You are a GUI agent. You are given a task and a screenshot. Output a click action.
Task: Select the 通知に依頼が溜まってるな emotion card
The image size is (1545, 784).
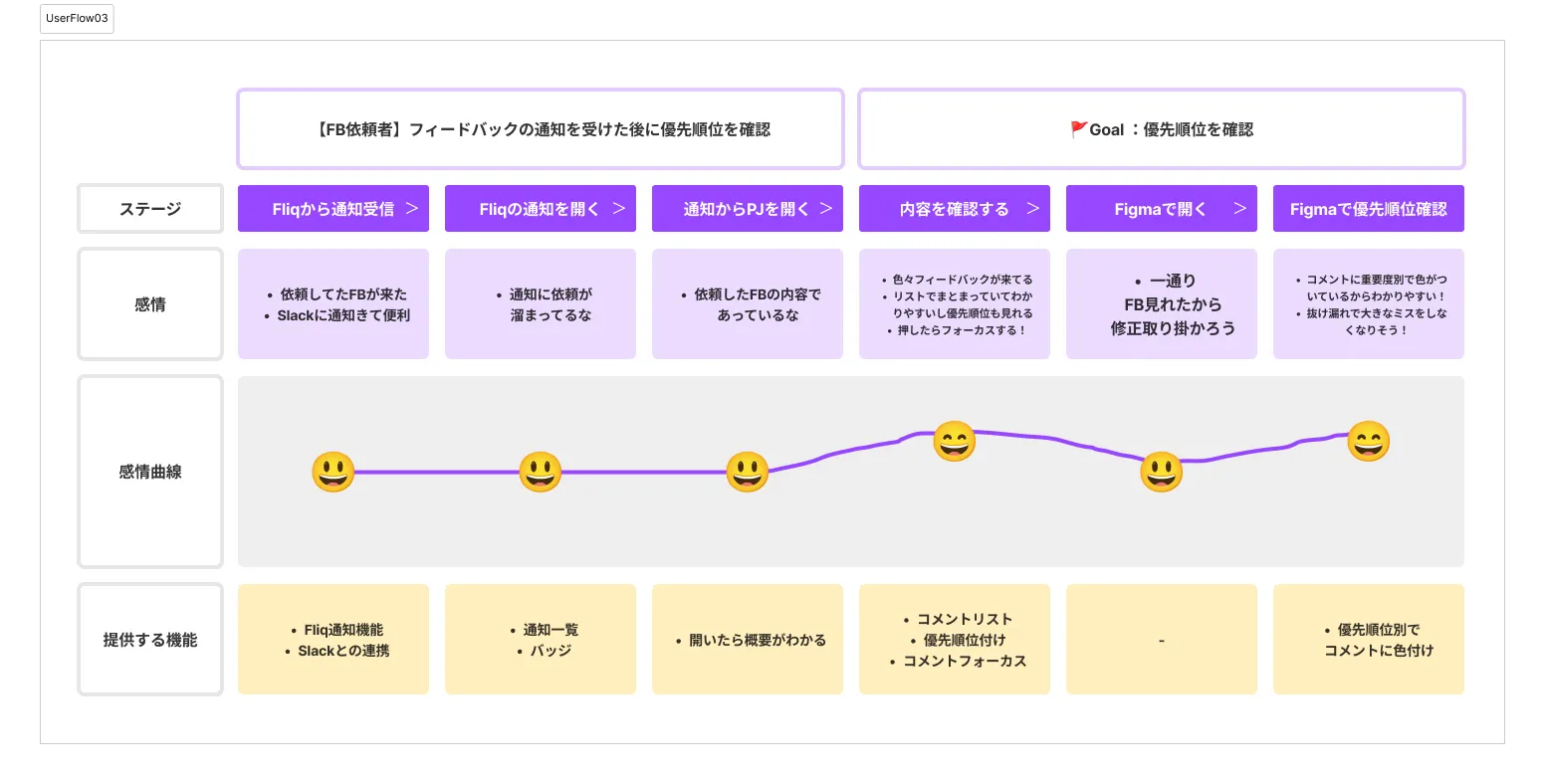[541, 304]
